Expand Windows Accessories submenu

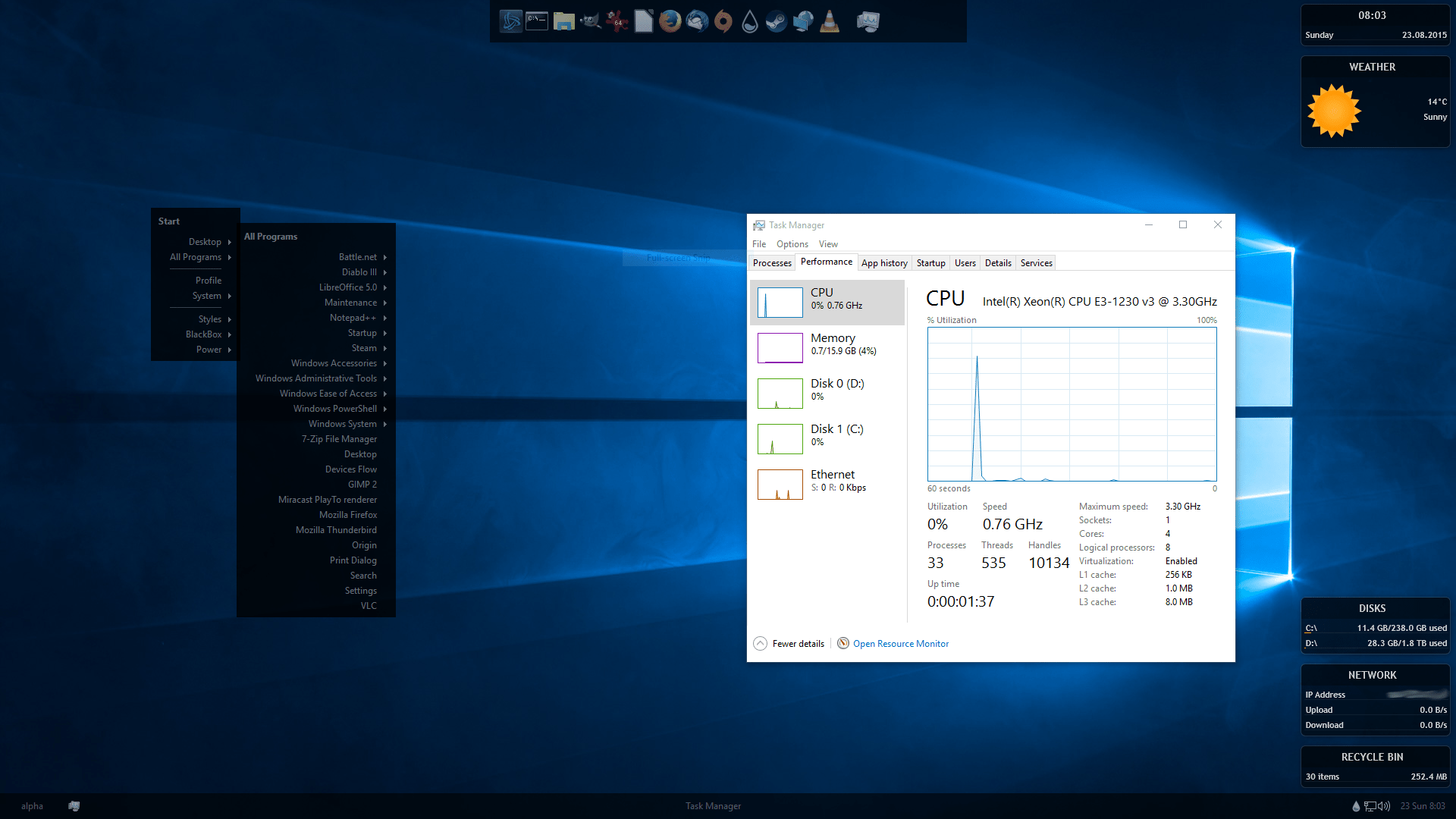click(334, 363)
